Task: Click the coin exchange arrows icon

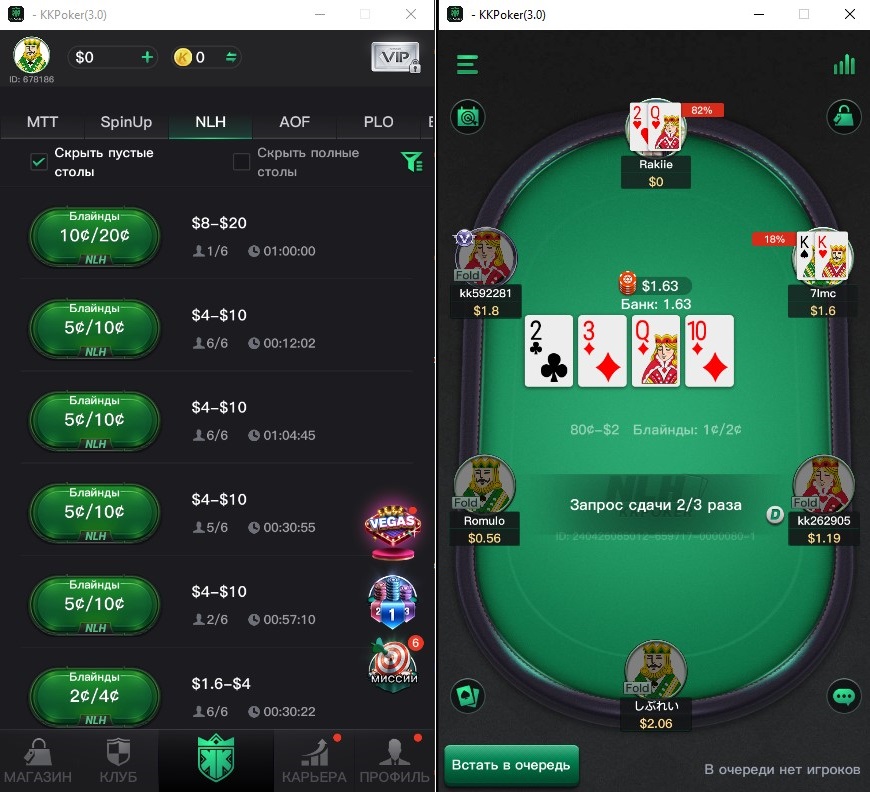Action: (231, 57)
